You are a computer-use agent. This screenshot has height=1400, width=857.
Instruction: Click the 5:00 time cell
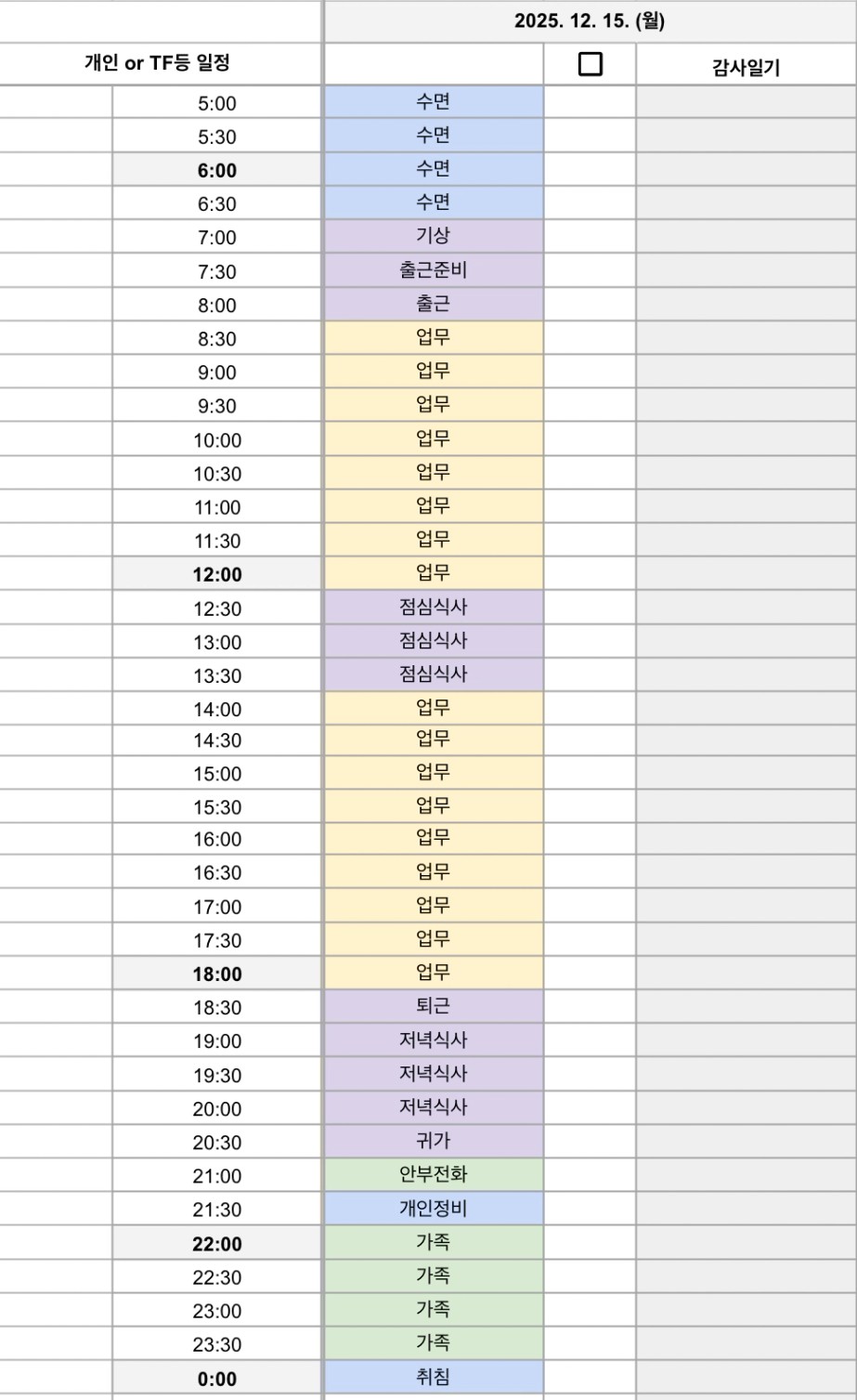(x=216, y=103)
